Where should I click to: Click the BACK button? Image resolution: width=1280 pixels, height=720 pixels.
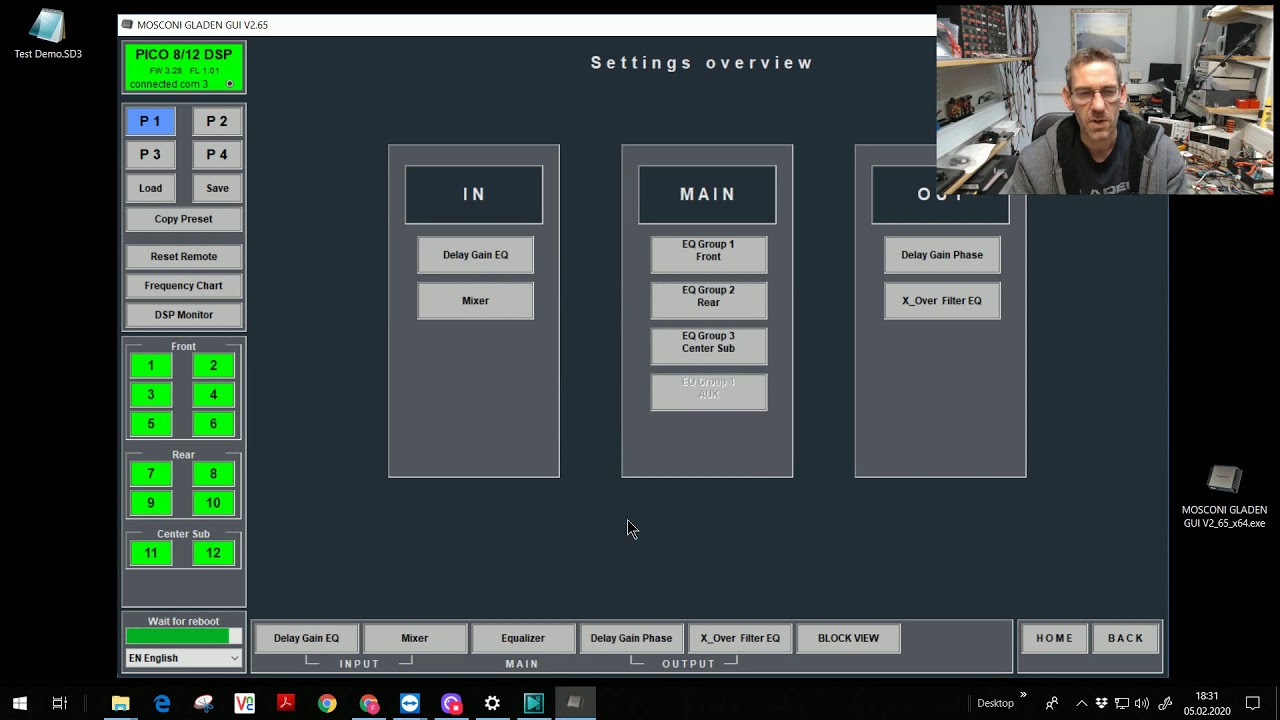(1125, 638)
